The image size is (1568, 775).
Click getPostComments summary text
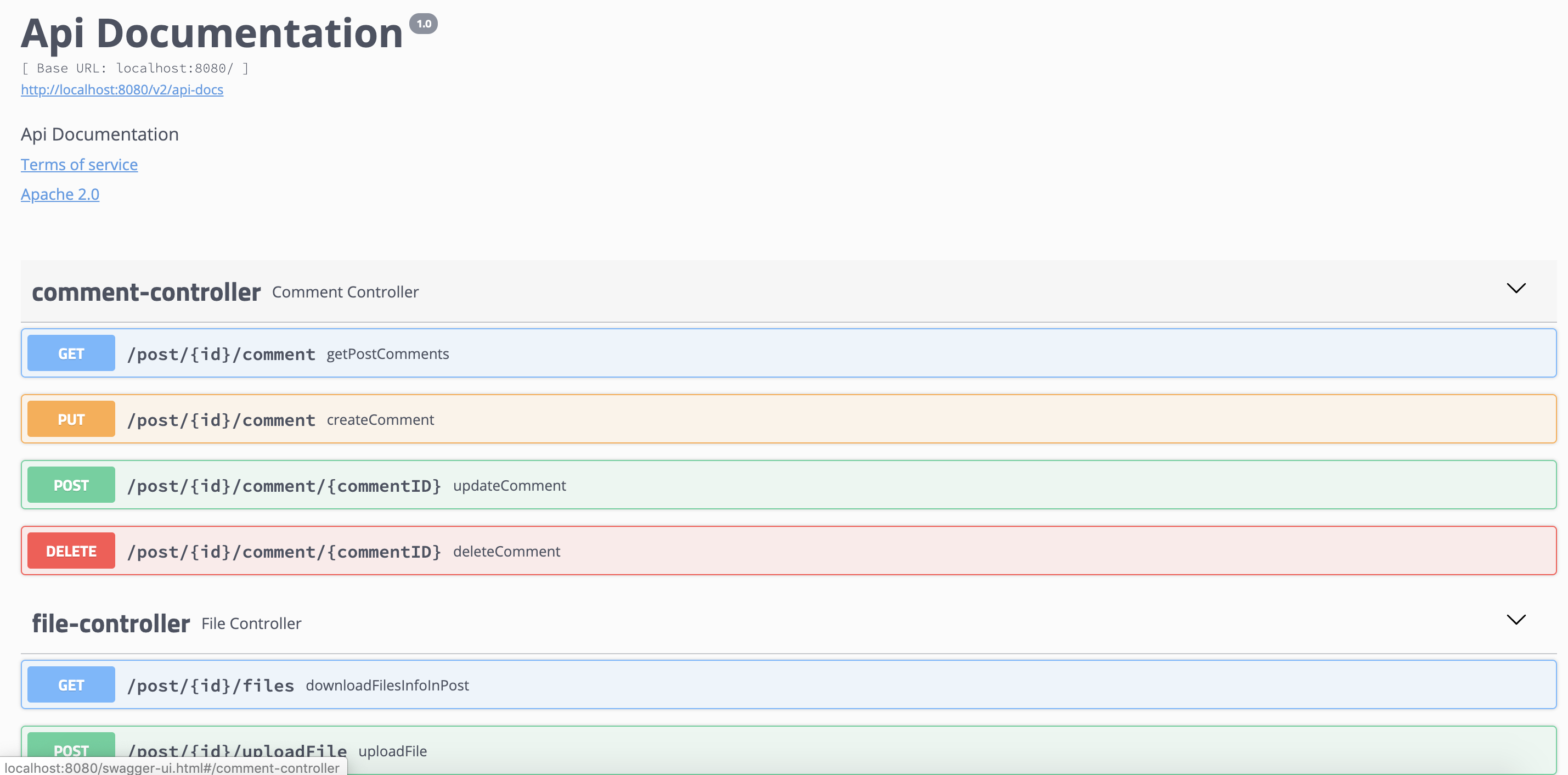click(388, 353)
